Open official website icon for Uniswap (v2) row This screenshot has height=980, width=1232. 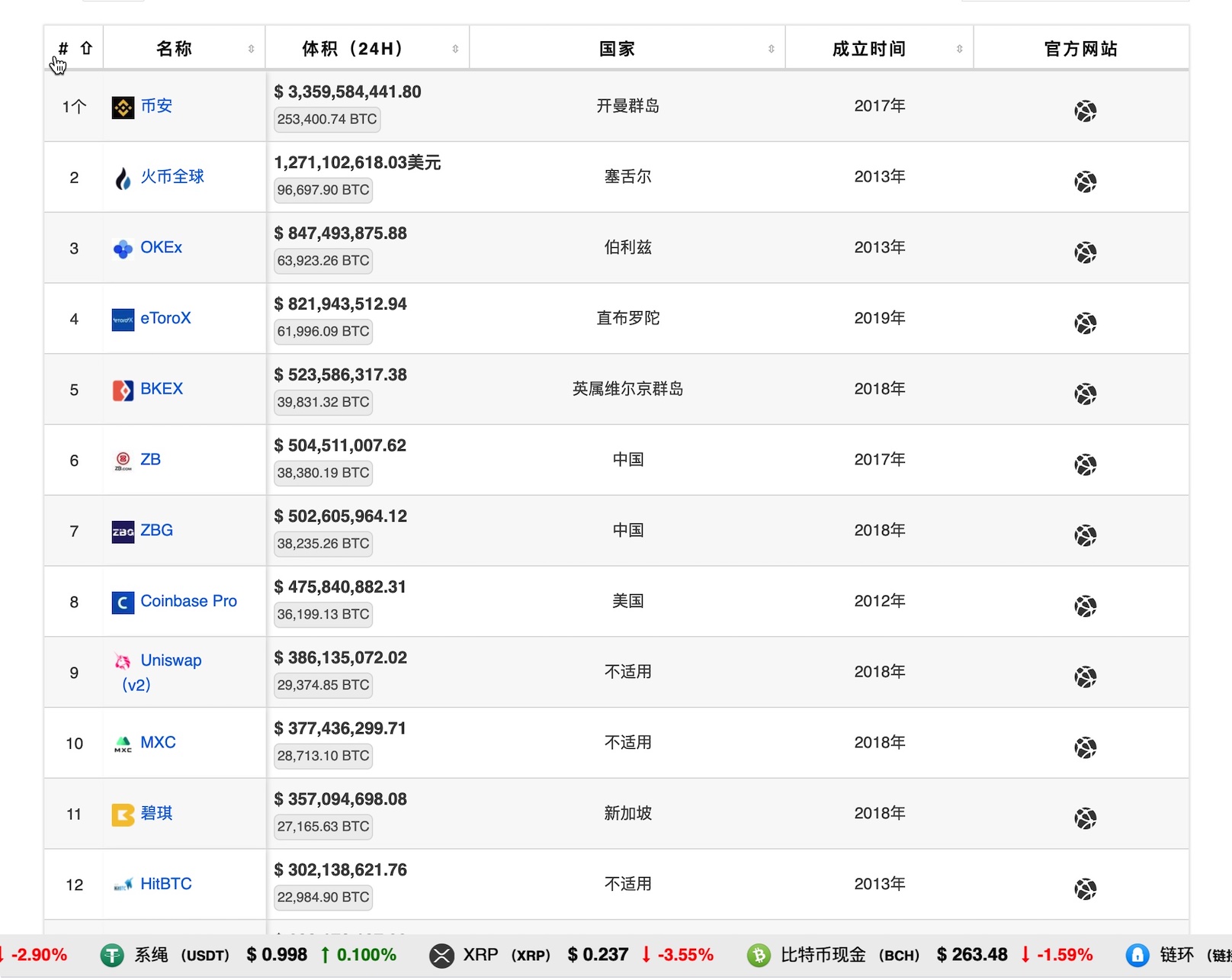[x=1085, y=676]
